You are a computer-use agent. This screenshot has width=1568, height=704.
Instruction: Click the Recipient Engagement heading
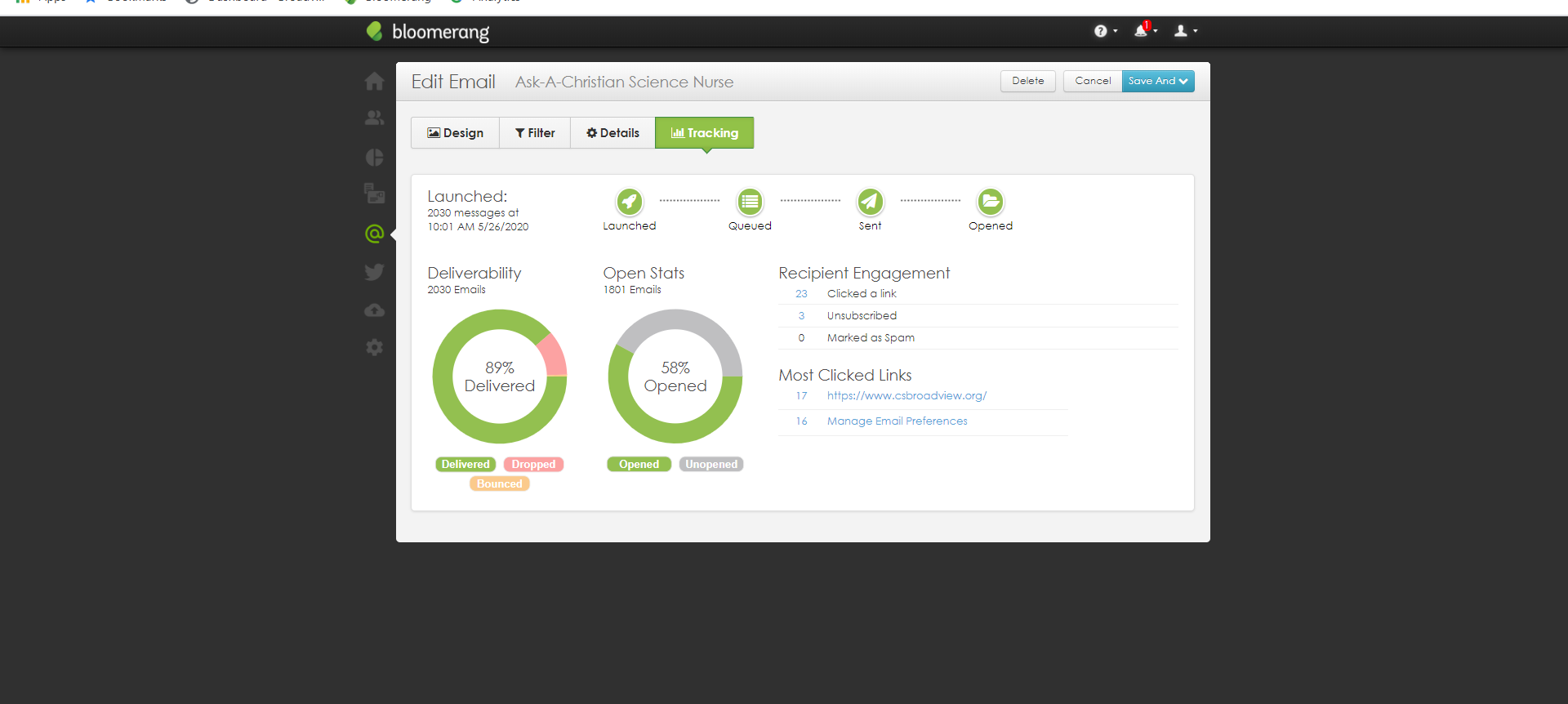click(x=864, y=273)
